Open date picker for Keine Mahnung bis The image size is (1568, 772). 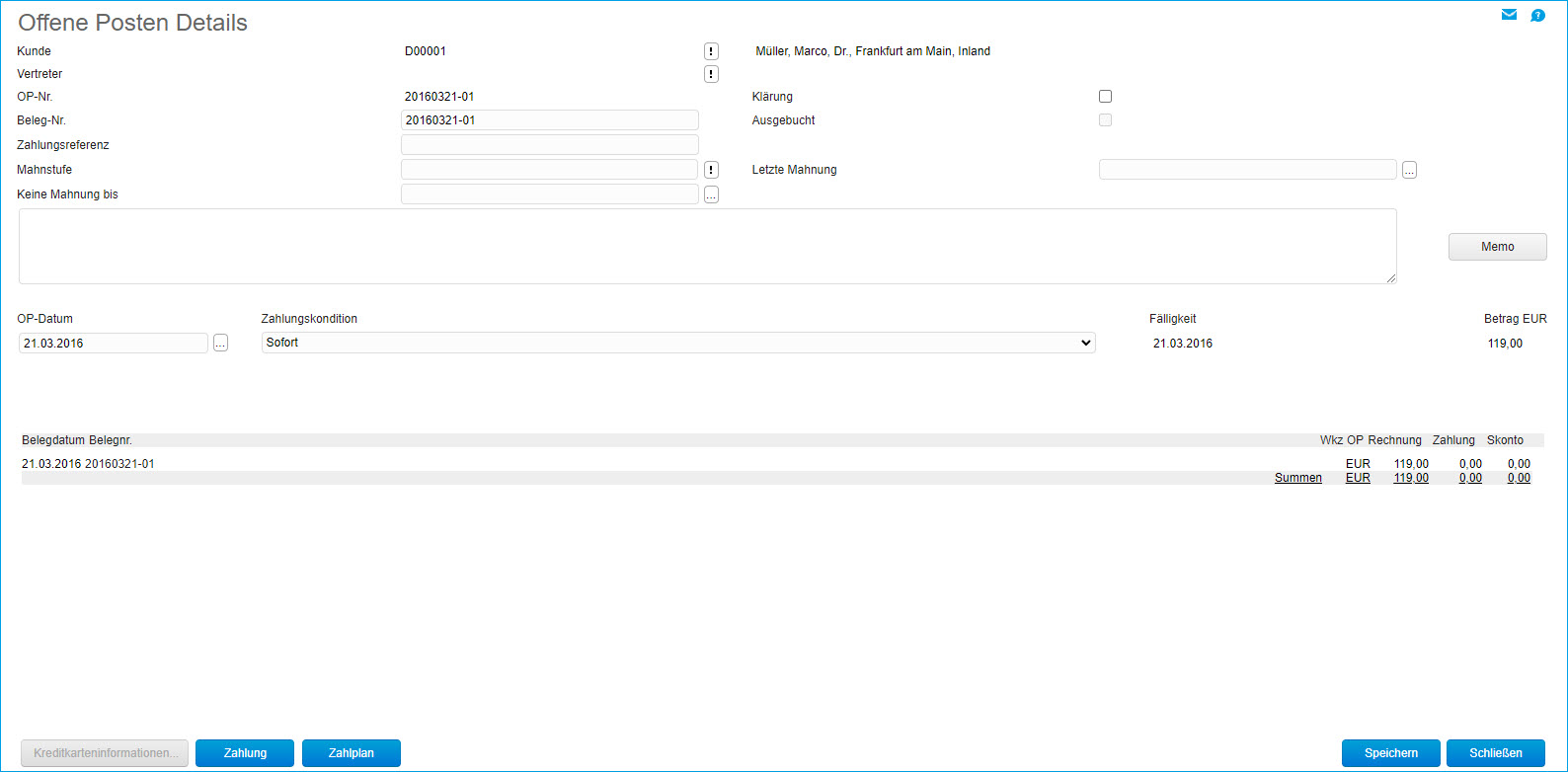(x=711, y=194)
